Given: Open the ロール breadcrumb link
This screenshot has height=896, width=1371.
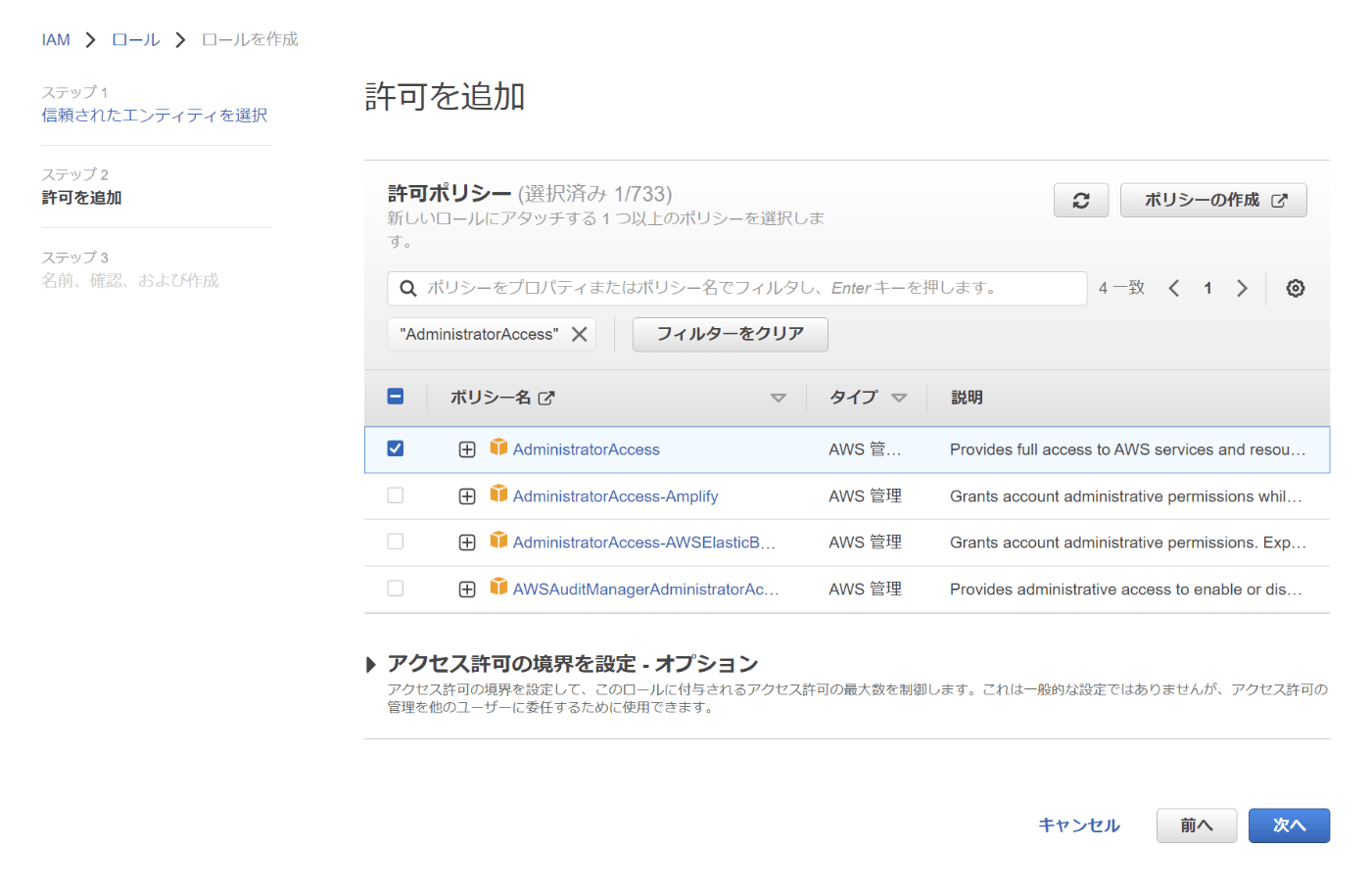Looking at the screenshot, I should pyautogui.click(x=135, y=40).
